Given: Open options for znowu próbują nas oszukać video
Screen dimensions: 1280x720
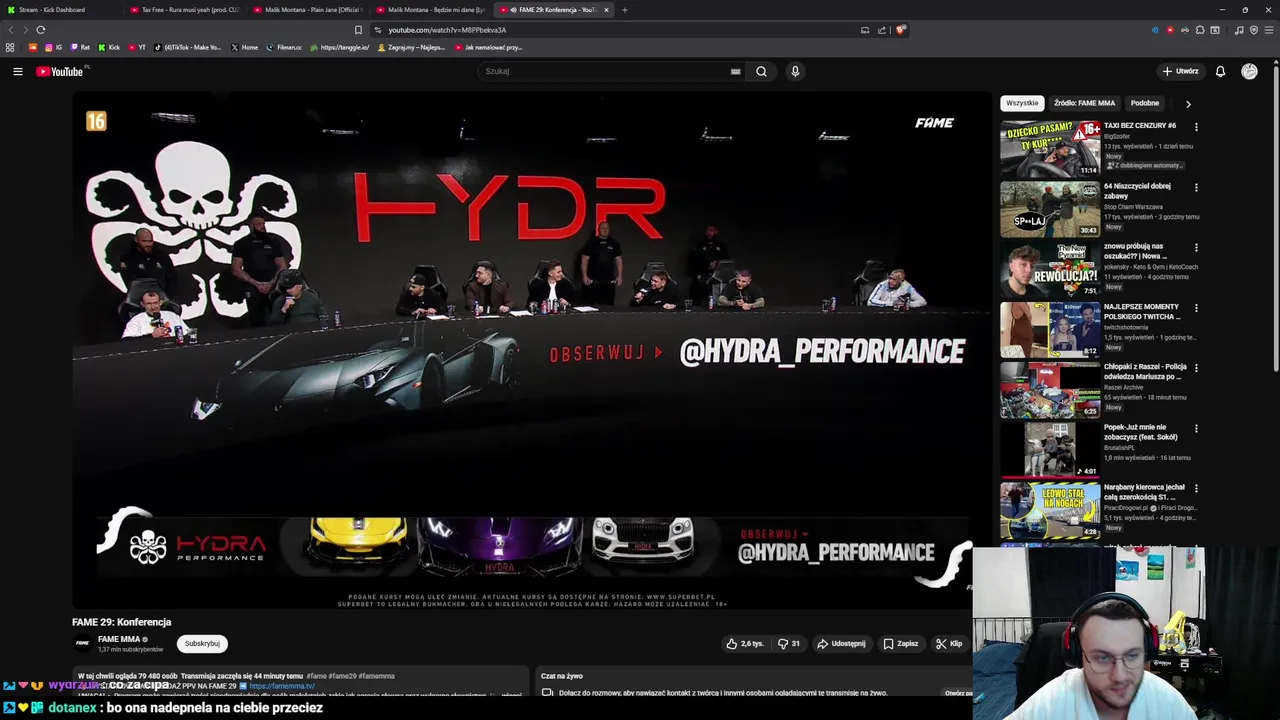Looking at the screenshot, I should click(1196, 247).
